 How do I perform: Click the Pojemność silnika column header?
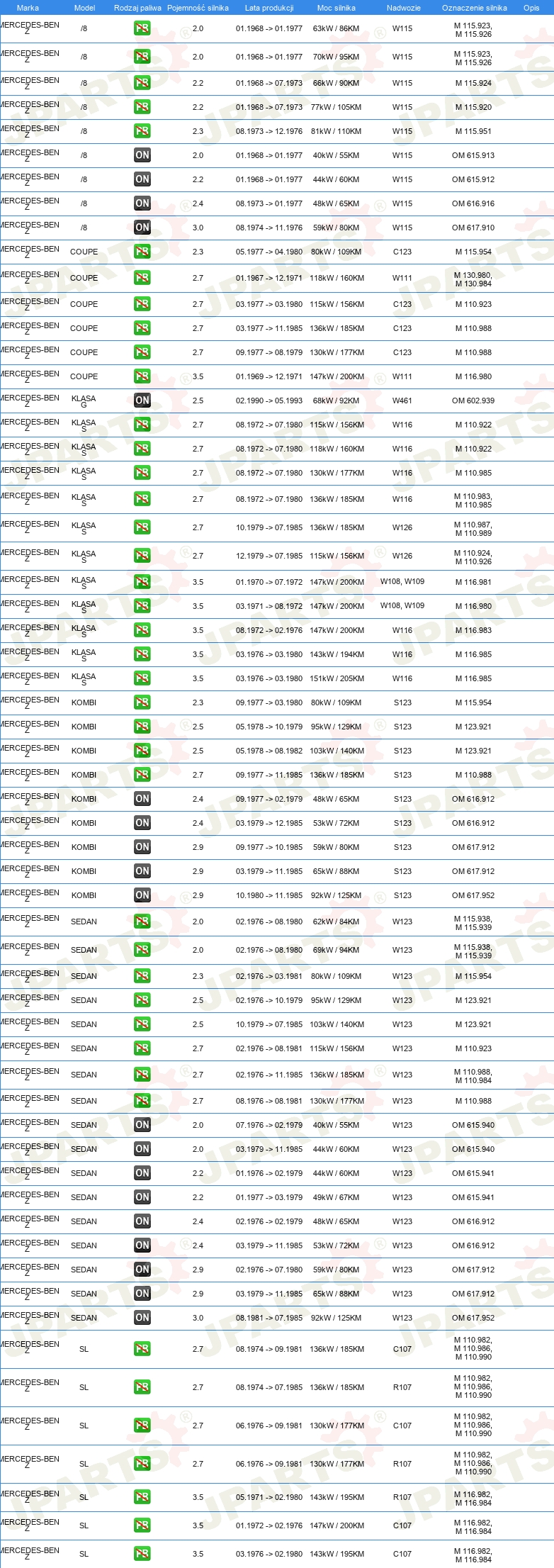pos(198,8)
